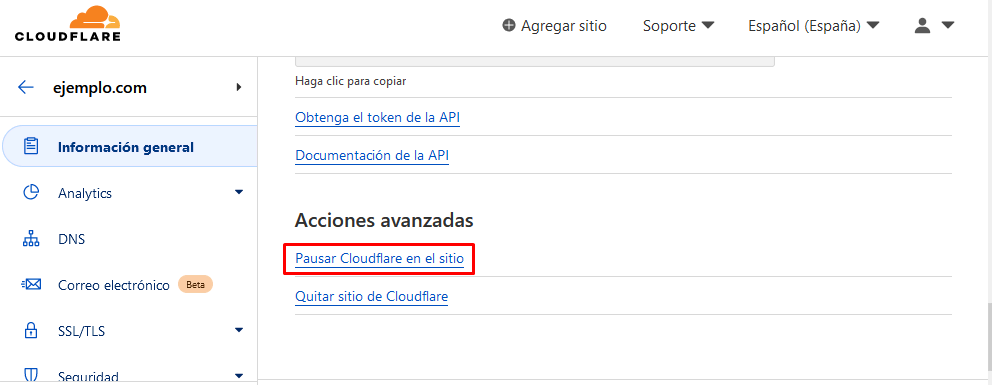Click Pausar Cloudflare en el sitio
The width and height of the screenshot is (992, 385).
(x=380, y=259)
